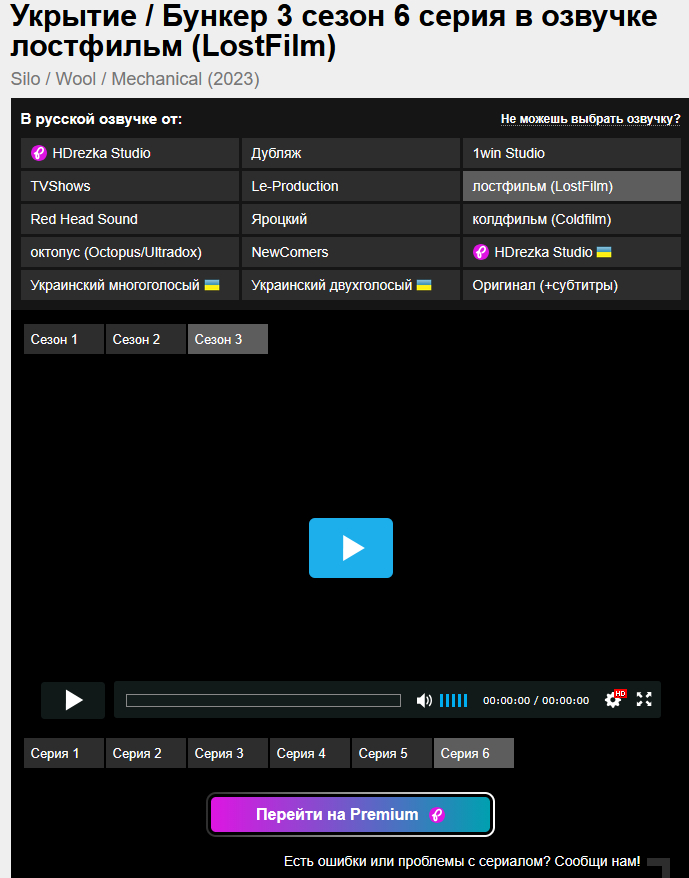The height and width of the screenshot is (878, 689).
Task: Choose колдфильм (Coldfilm) voiceover
Action: pyautogui.click(x=572, y=219)
